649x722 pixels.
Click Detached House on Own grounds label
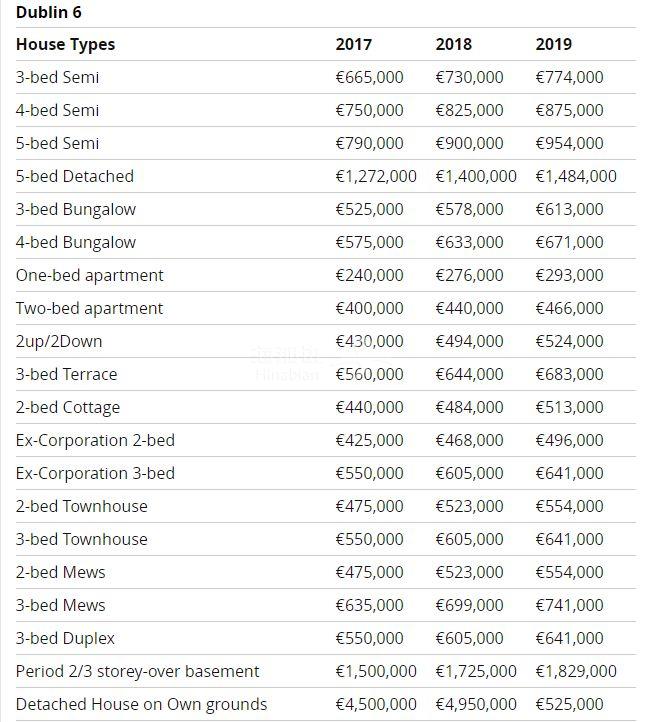coord(141,704)
